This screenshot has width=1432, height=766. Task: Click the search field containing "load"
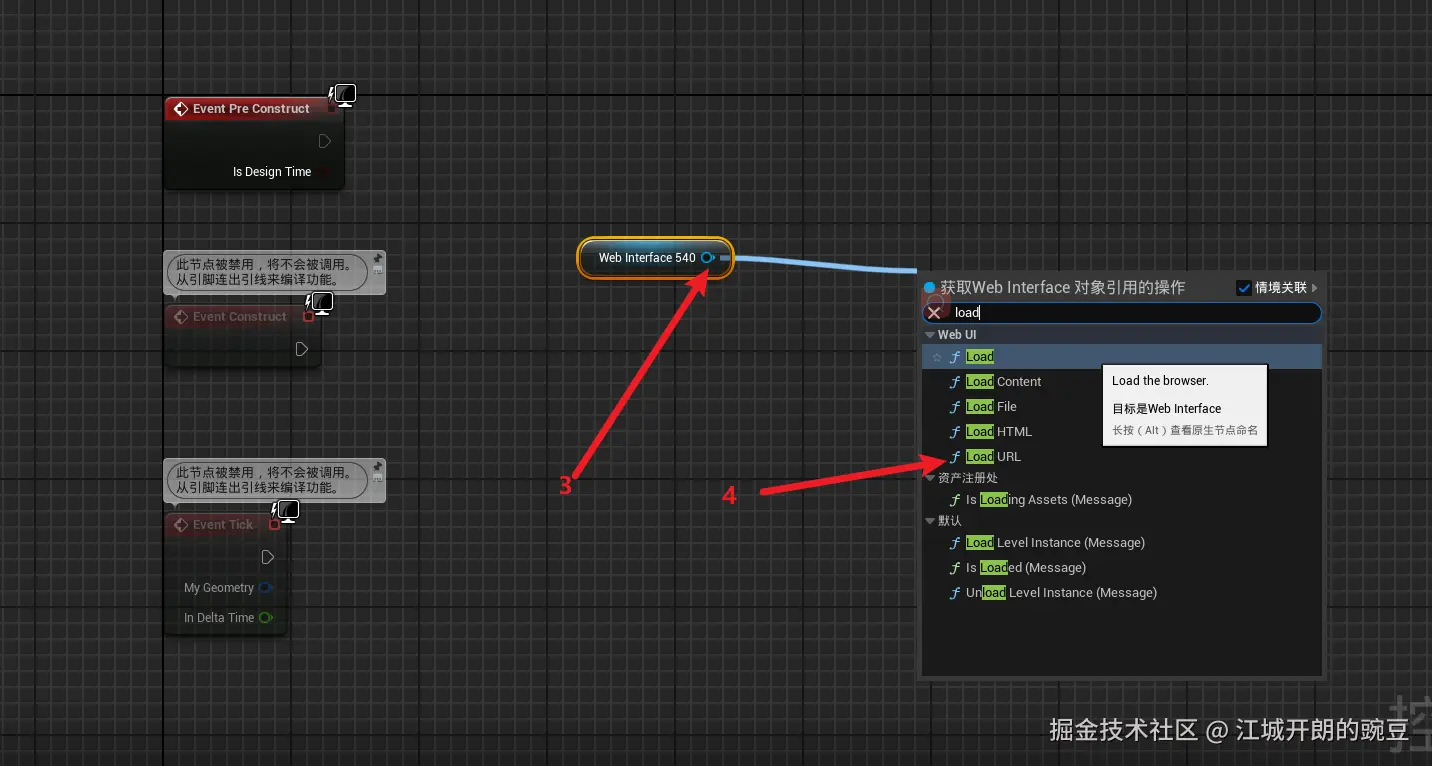1122,313
